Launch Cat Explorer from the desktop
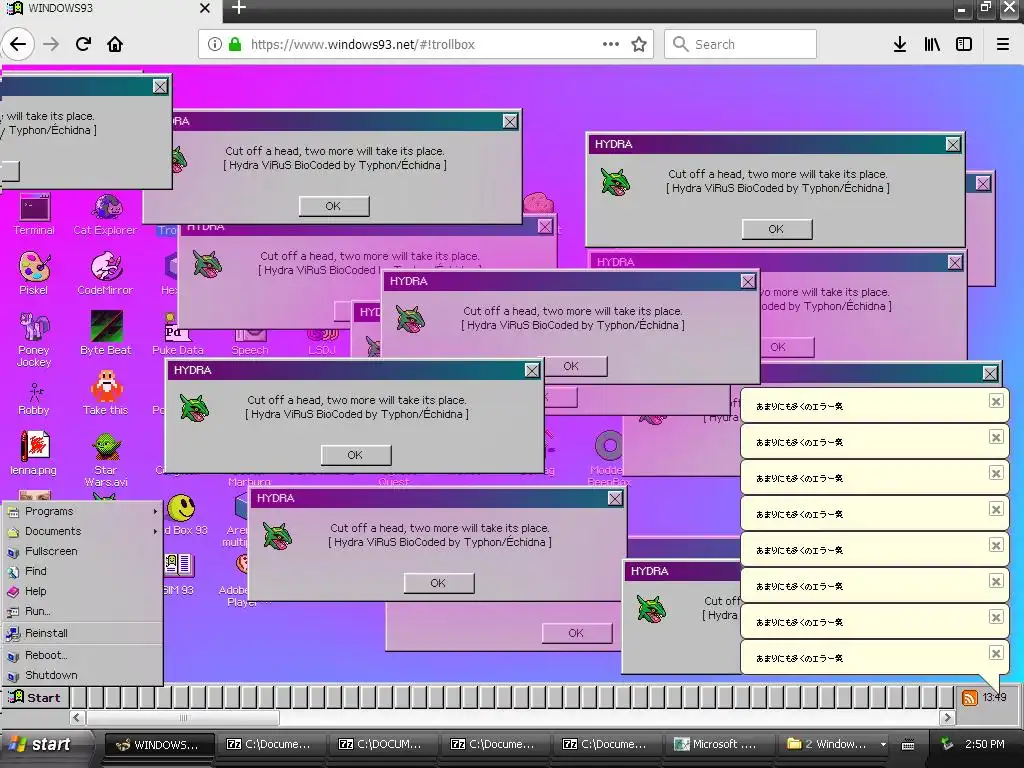The width and height of the screenshot is (1024, 768). click(105, 214)
